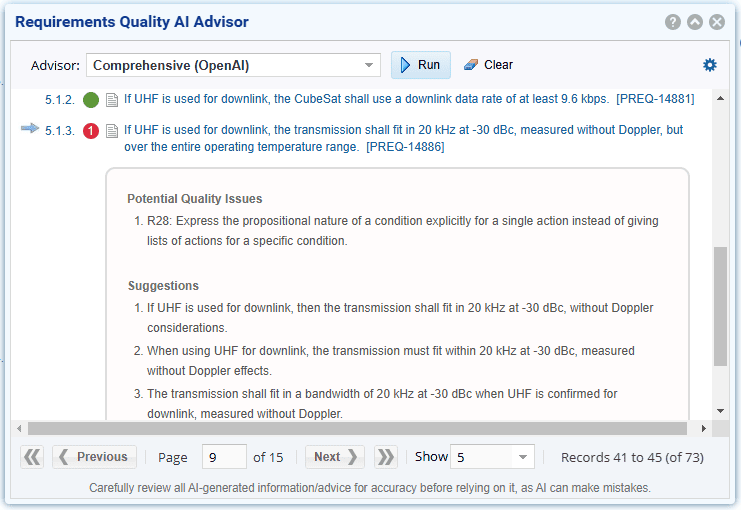Jump to first page with double-left arrows
This screenshot has height=510, width=741.
pyautogui.click(x=32, y=457)
